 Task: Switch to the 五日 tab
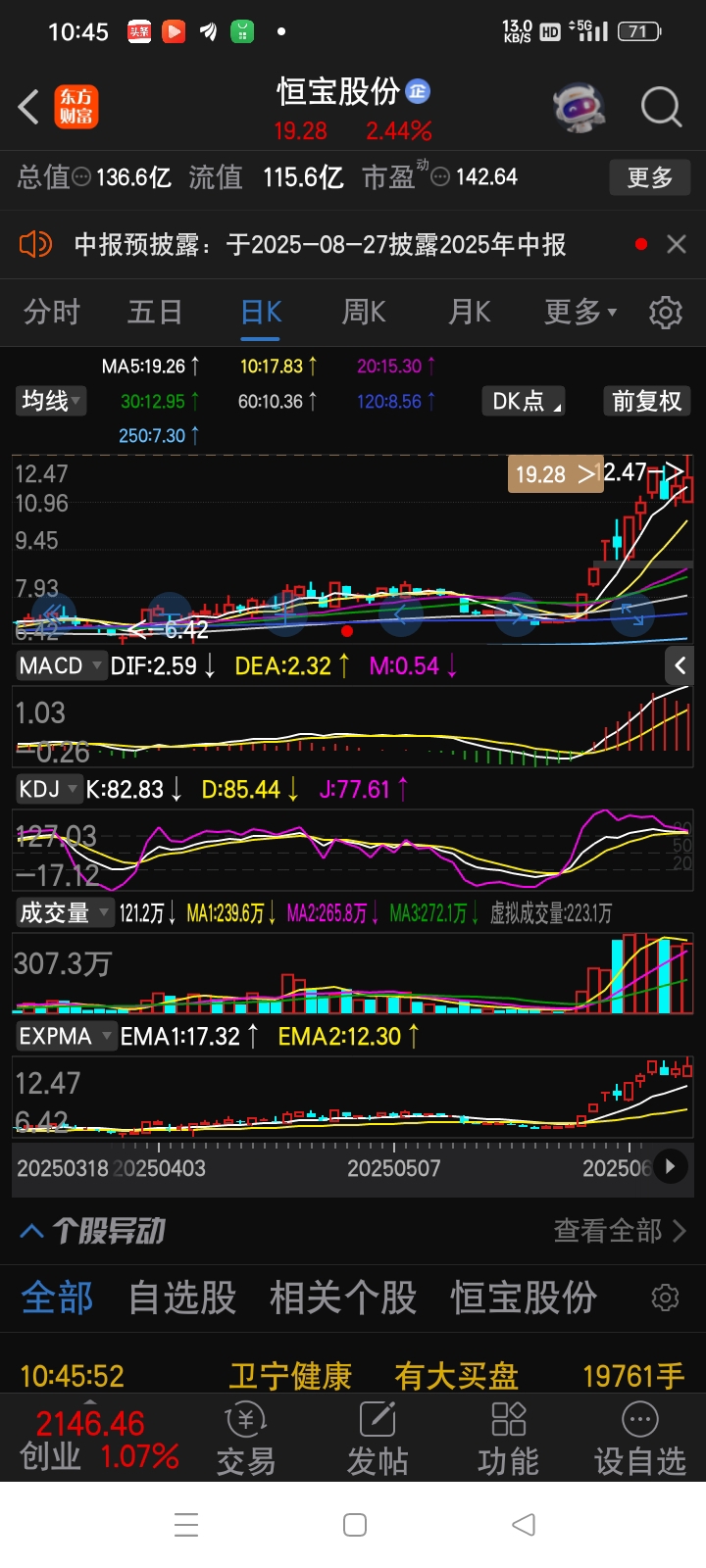[x=155, y=313]
